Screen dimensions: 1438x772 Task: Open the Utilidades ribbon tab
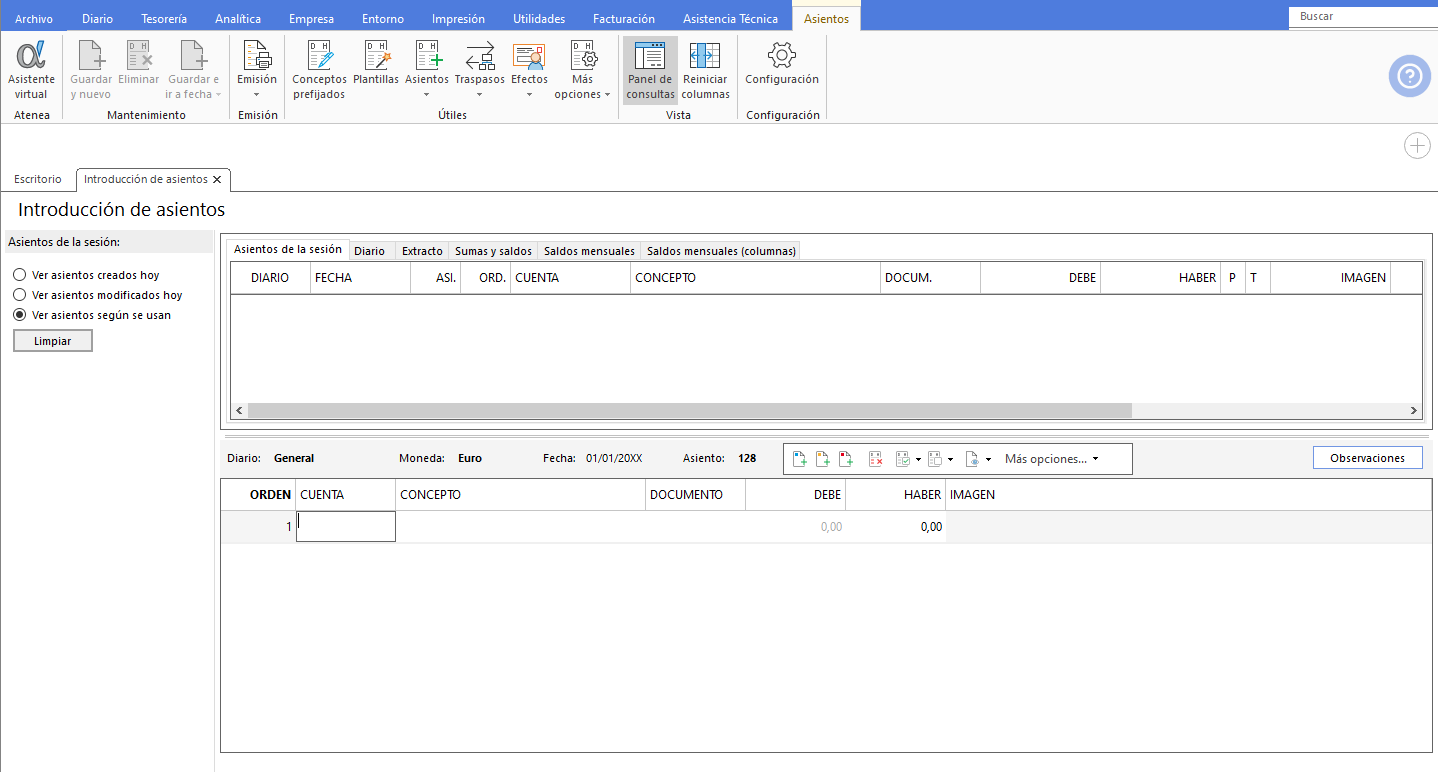539,18
